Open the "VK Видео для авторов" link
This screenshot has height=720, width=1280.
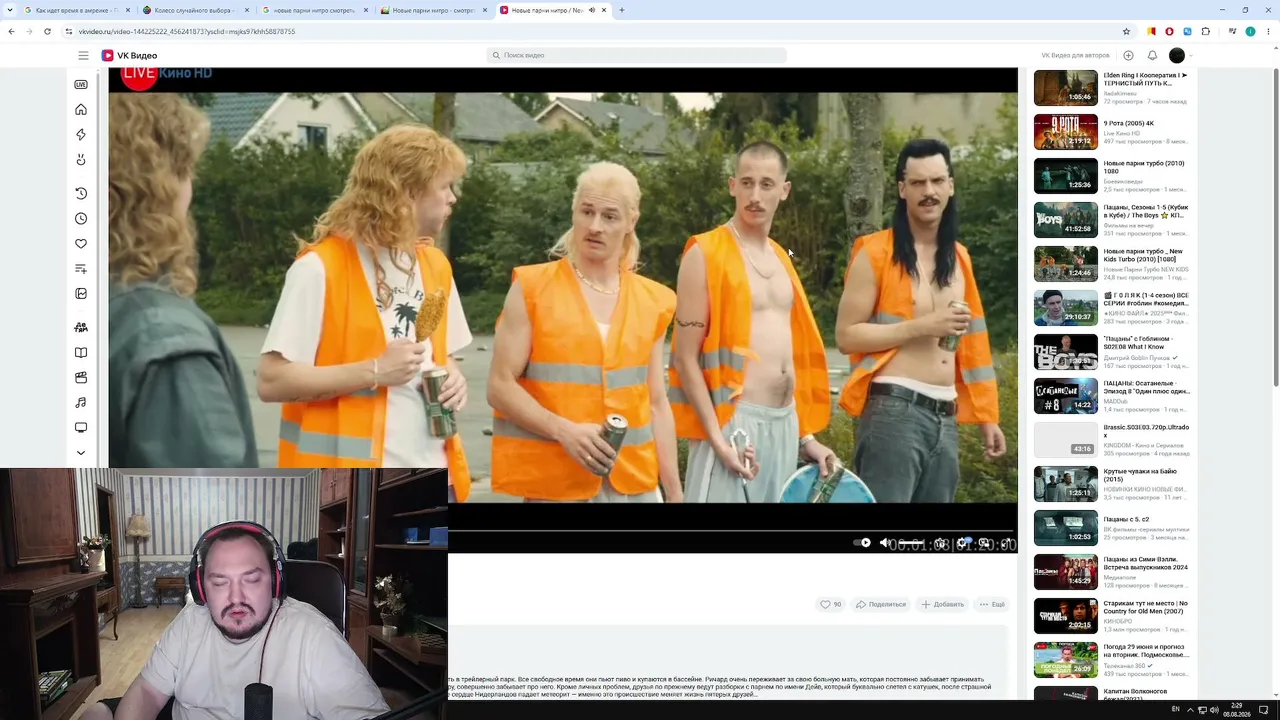coord(1075,56)
